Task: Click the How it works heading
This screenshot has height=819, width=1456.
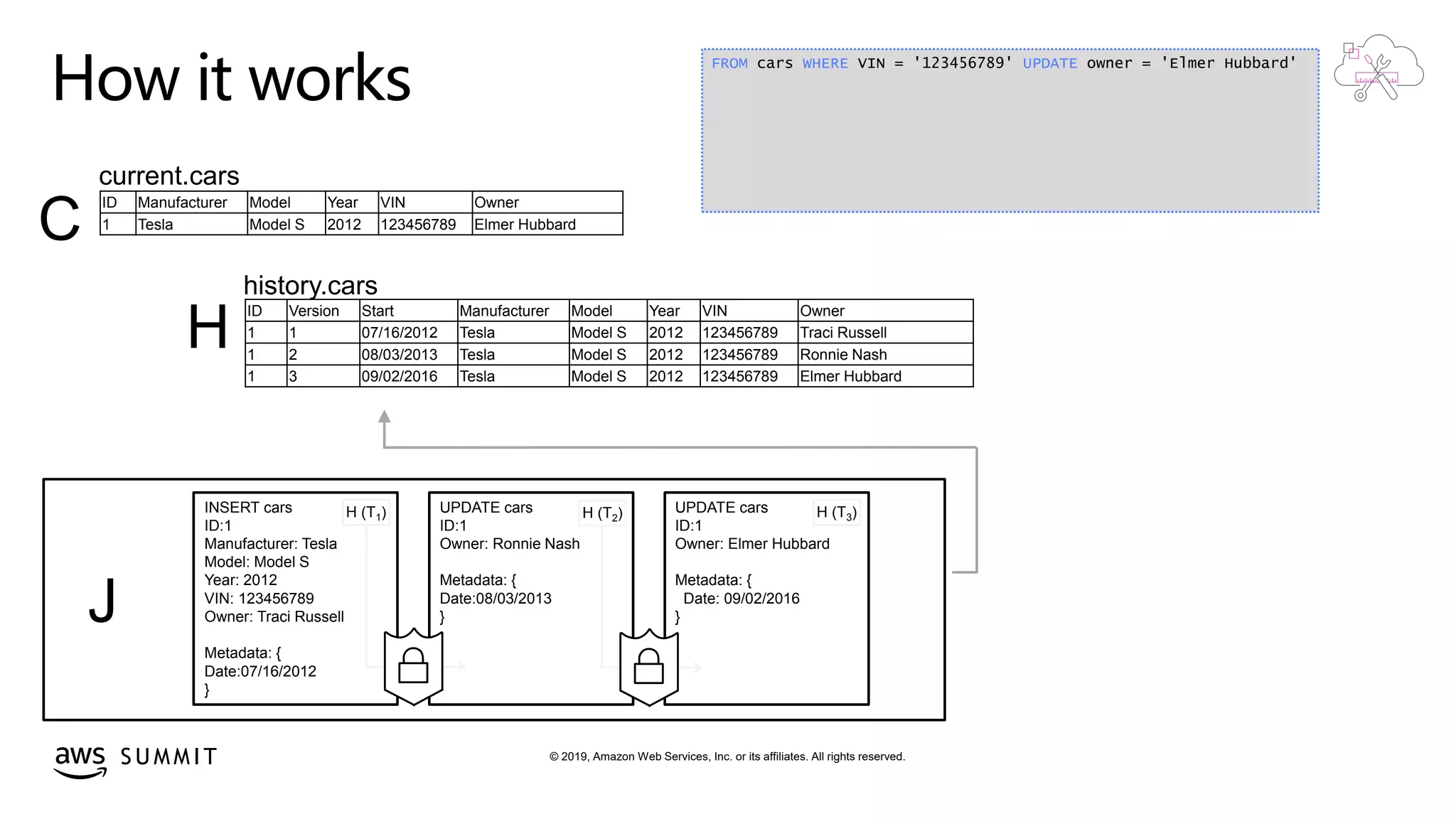Action: (x=232, y=78)
